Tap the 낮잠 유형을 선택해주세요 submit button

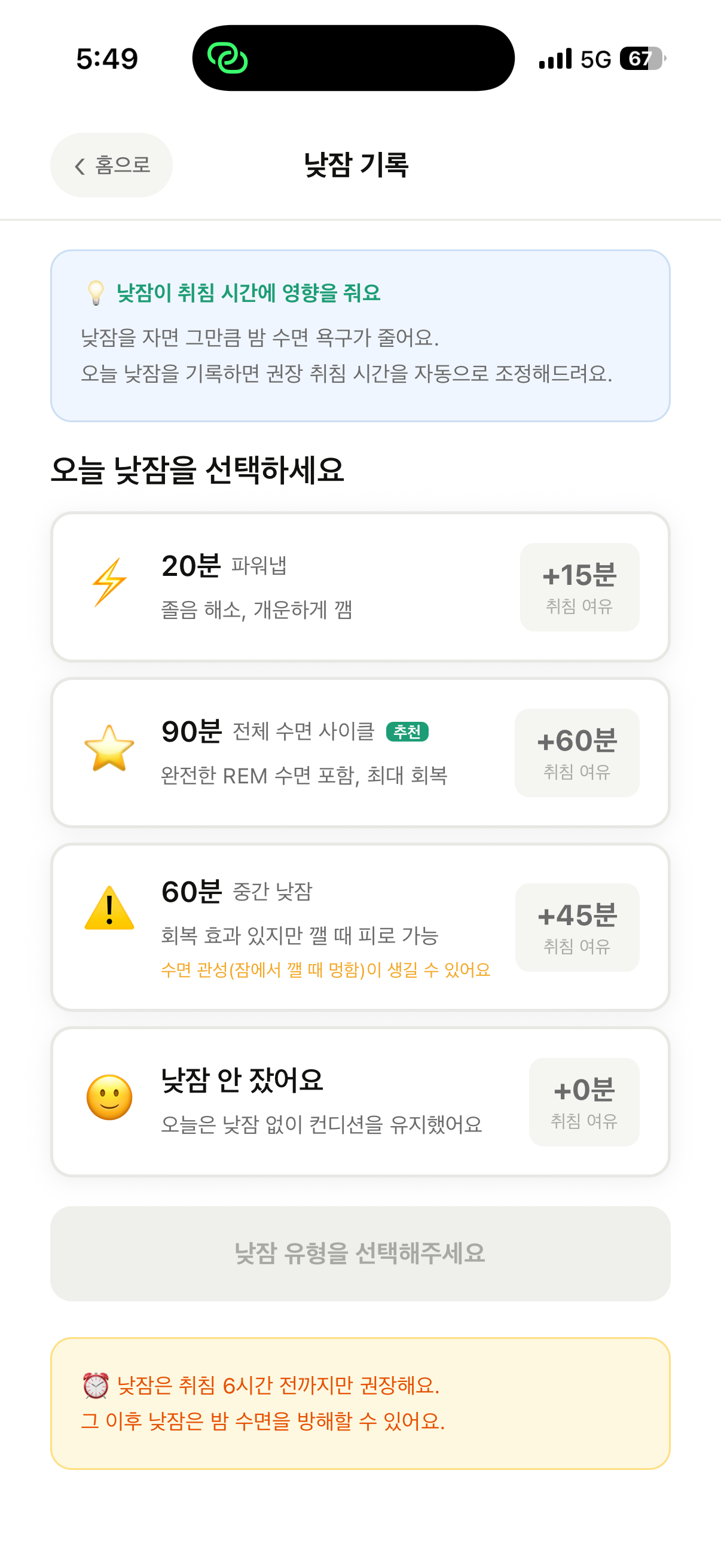point(360,1254)
